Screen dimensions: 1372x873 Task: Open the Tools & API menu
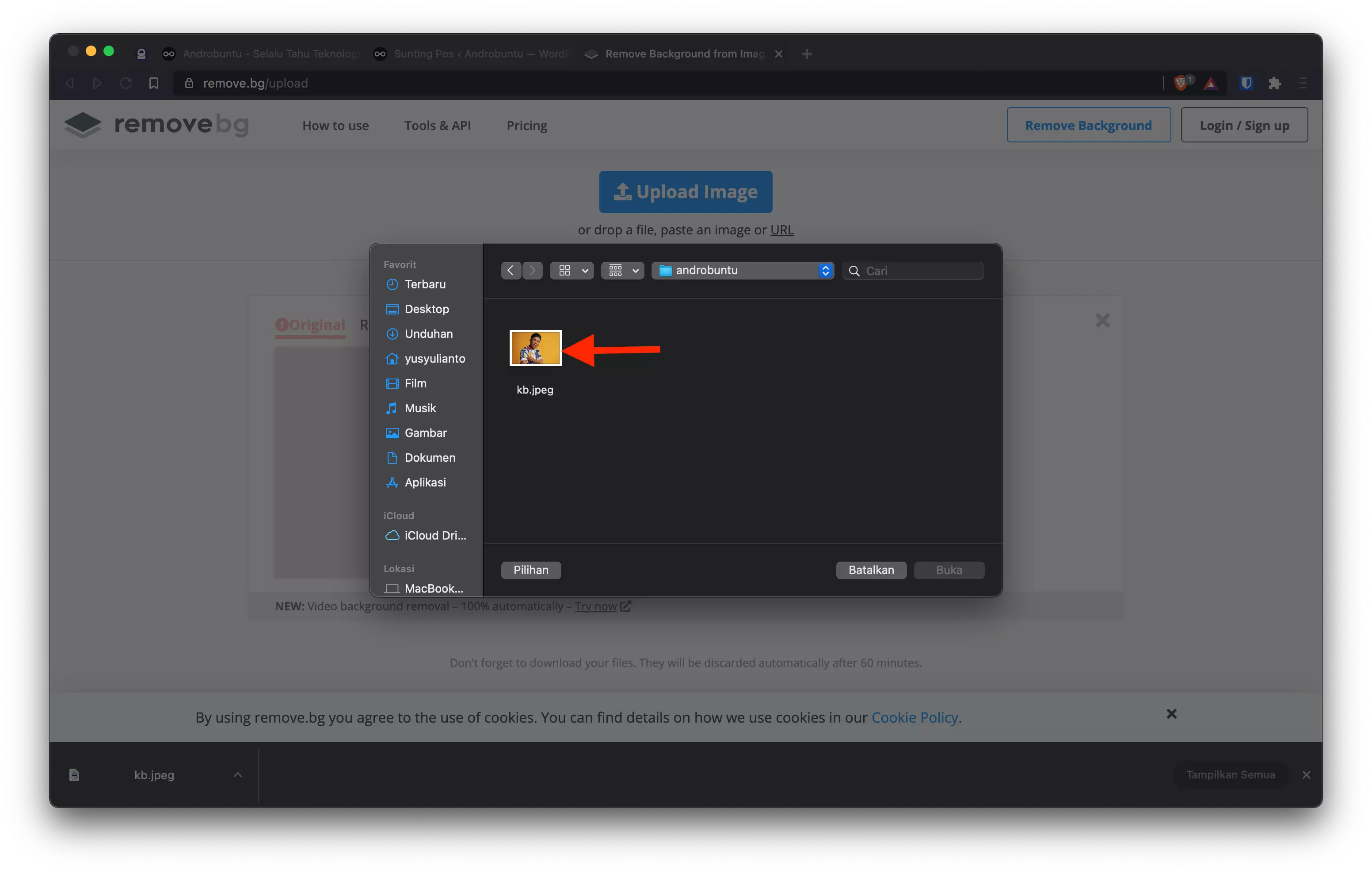pos(438,125)
